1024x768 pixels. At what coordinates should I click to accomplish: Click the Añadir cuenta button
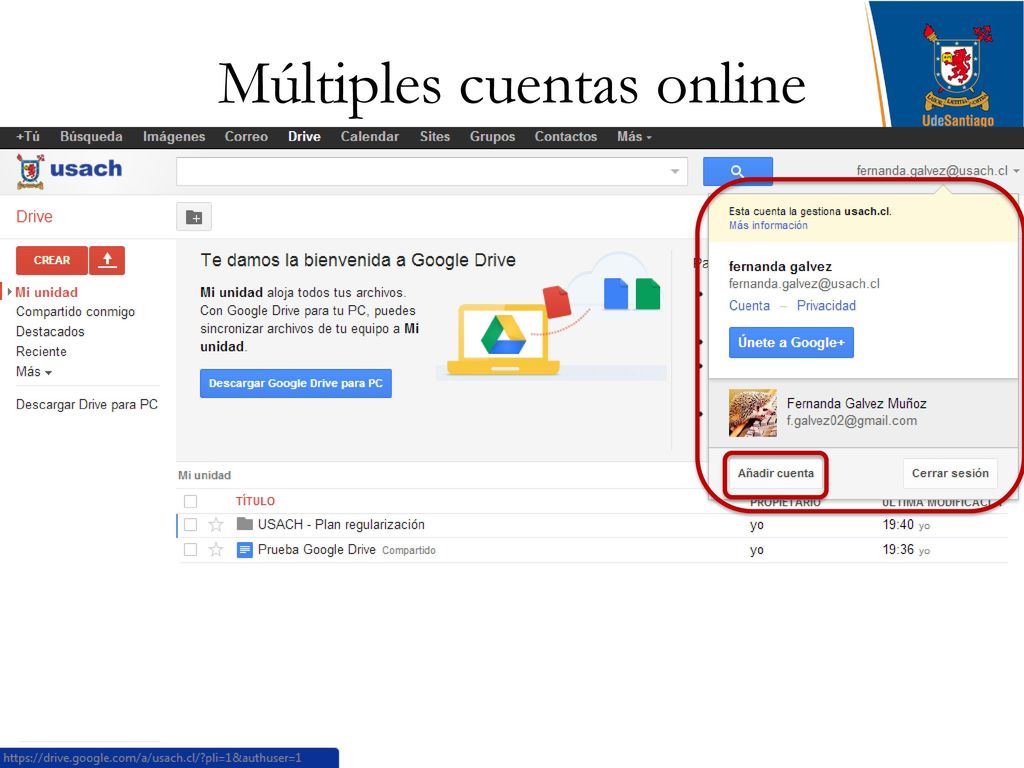click(776, 473)
